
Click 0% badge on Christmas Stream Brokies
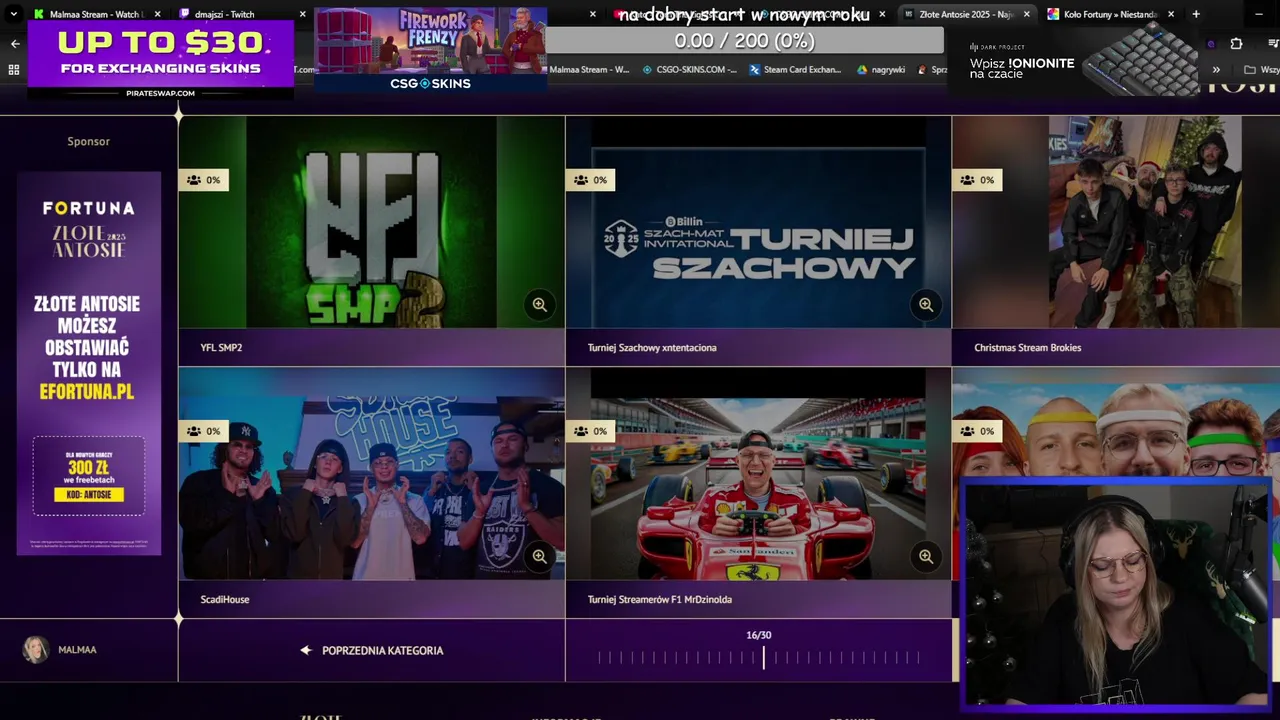[978, 180]
